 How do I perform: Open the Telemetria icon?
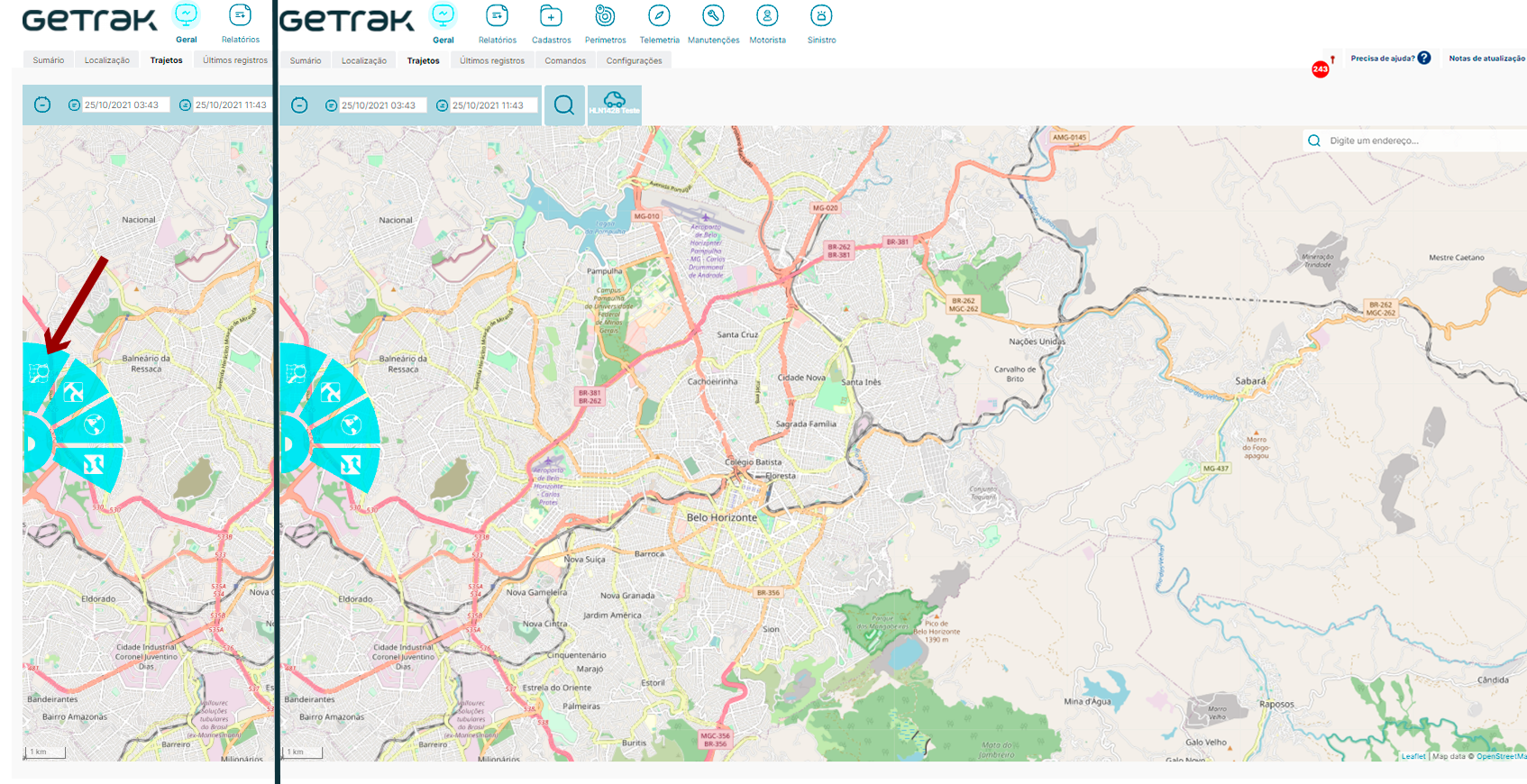pos(659,15)
